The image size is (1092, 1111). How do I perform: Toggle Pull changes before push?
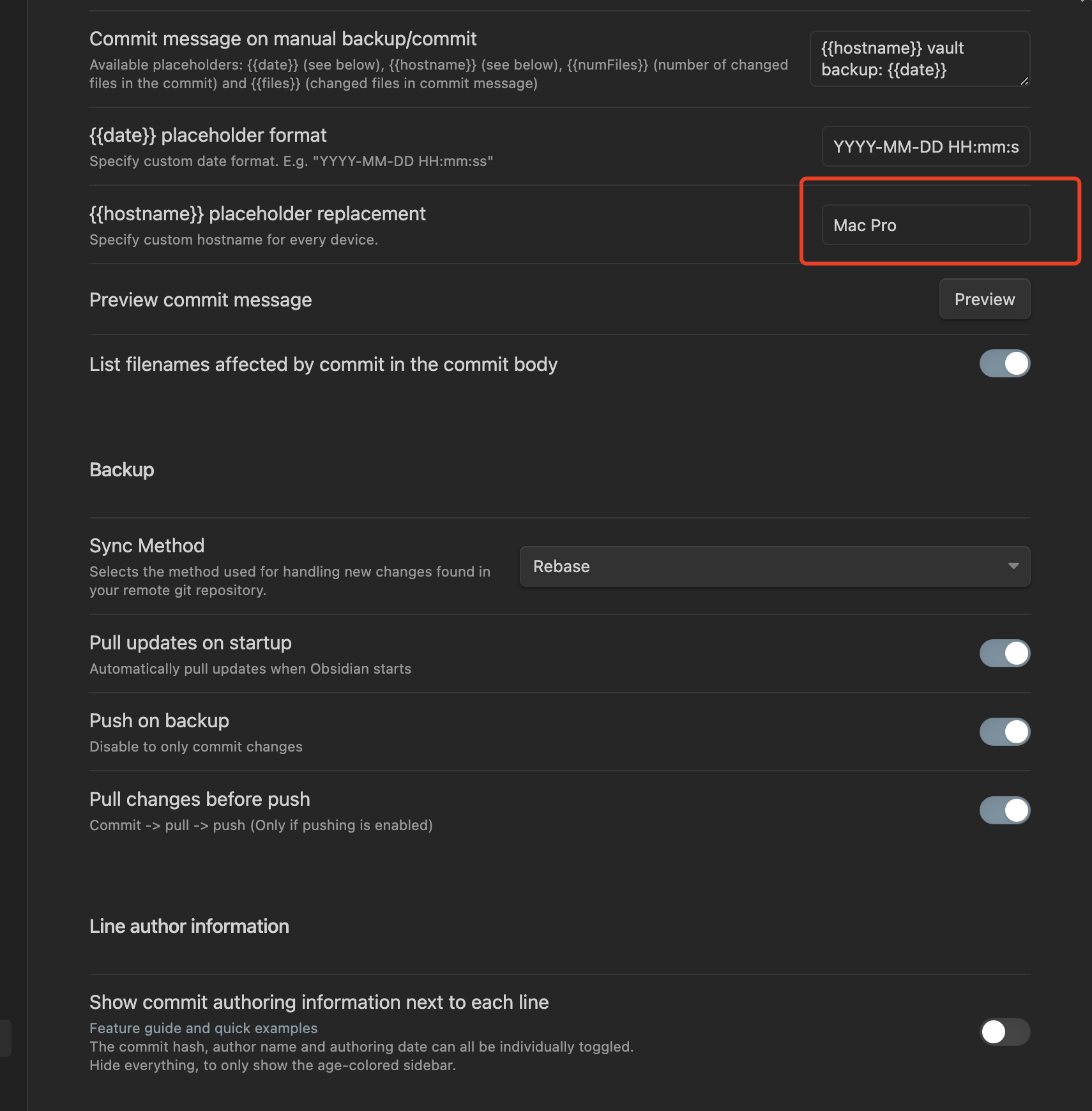point(1005,810)
